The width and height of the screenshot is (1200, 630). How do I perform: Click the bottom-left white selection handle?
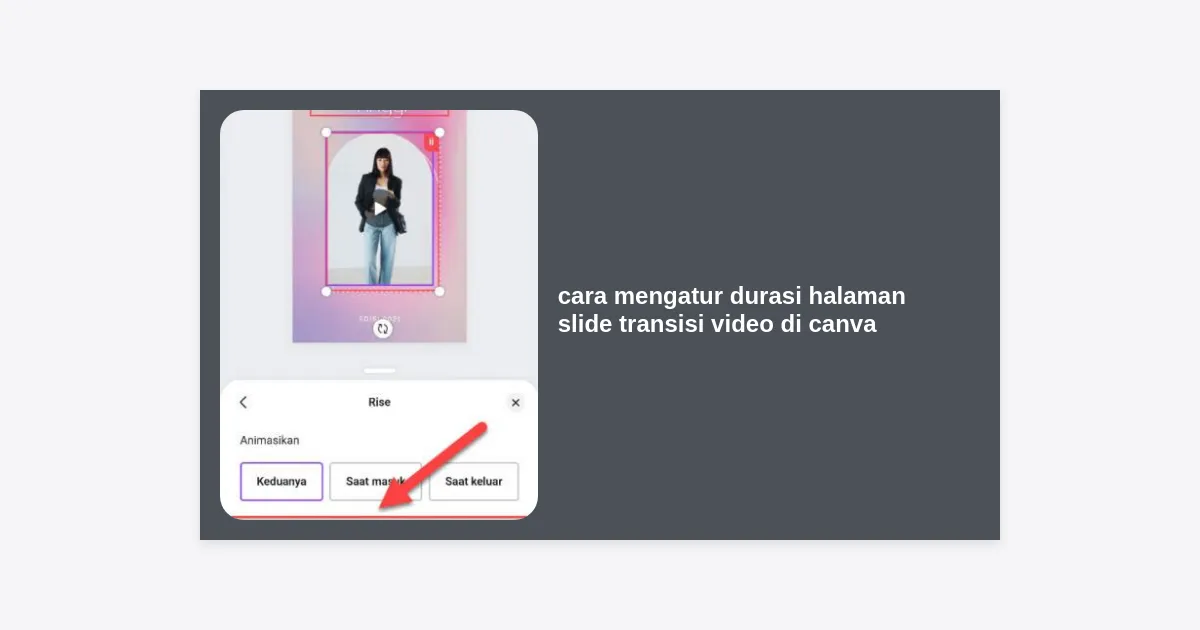326,291
